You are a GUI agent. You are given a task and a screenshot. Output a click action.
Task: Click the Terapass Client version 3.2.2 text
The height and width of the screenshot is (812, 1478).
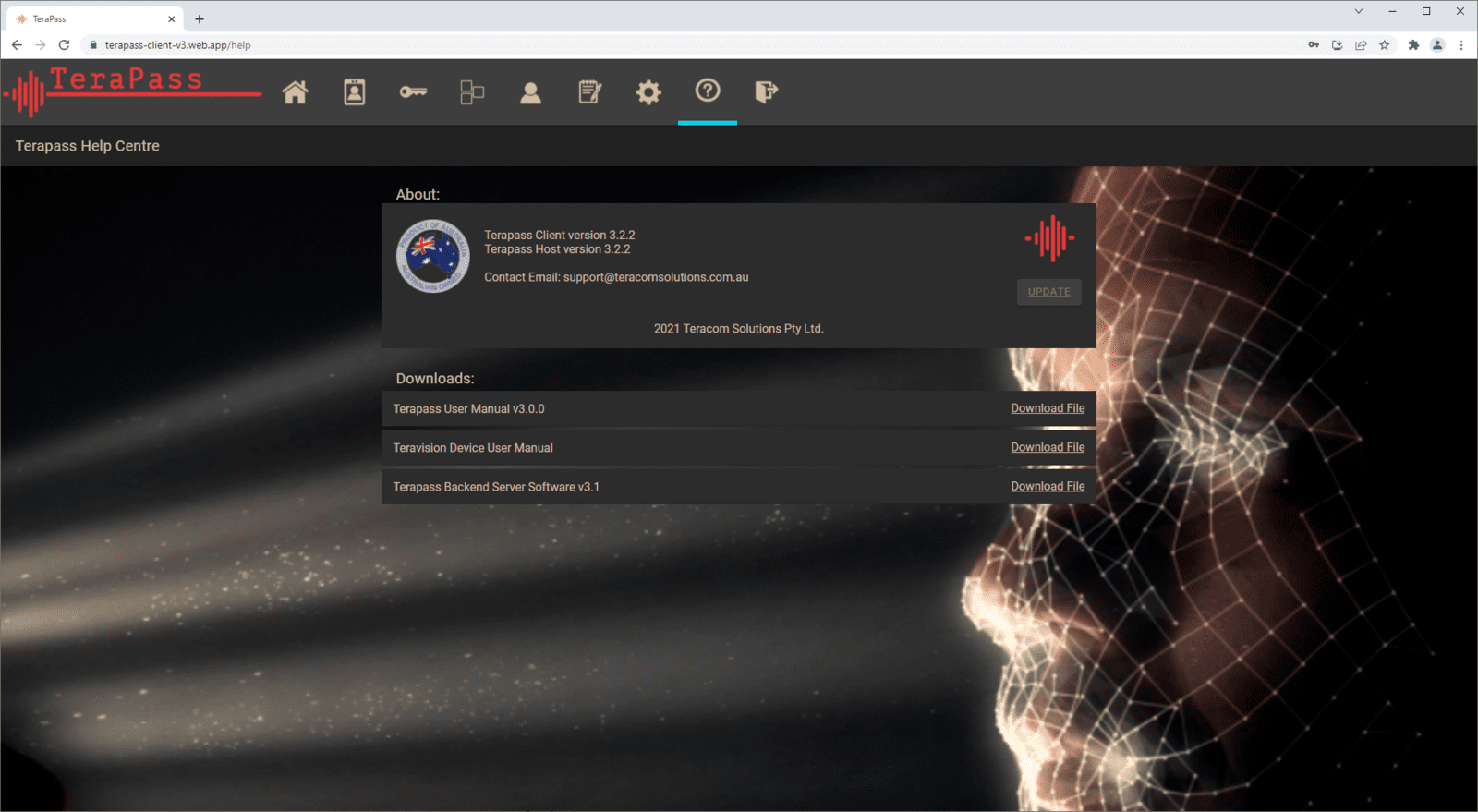click(x=560, y=236)
